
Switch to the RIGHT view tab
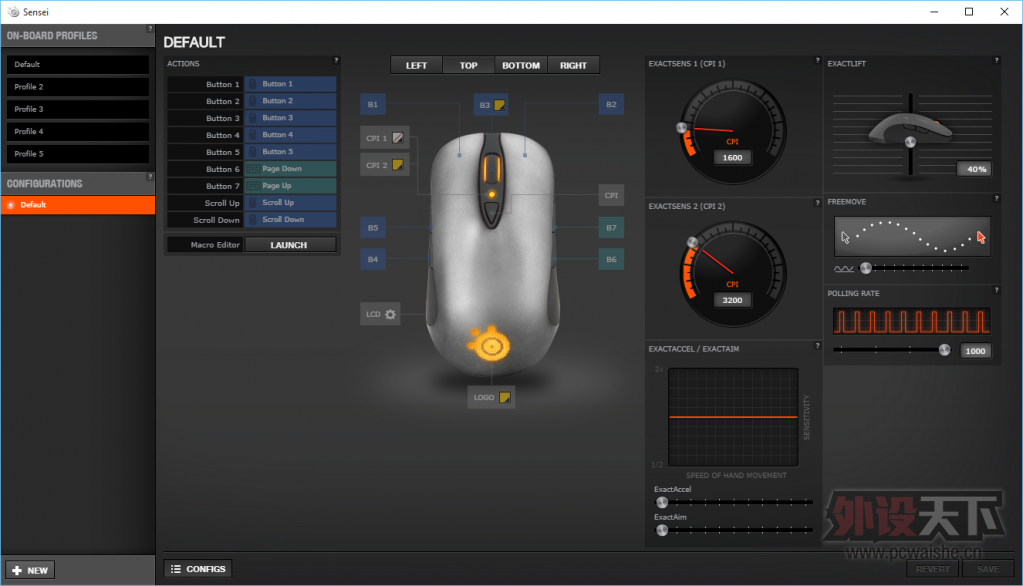pos(573,65)
